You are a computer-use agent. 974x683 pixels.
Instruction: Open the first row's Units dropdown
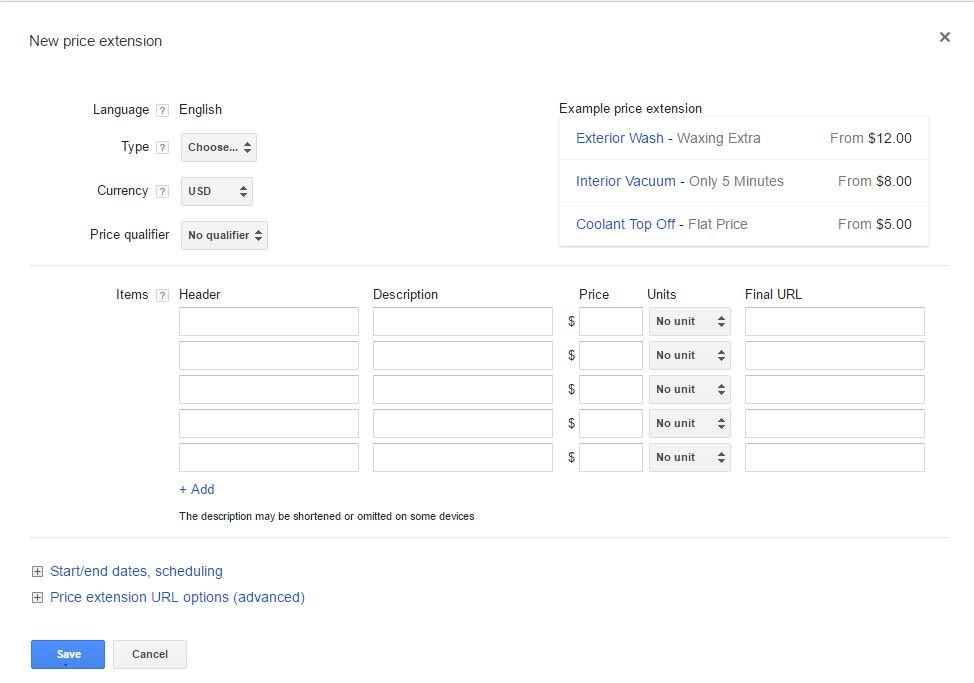coord(689,322)
